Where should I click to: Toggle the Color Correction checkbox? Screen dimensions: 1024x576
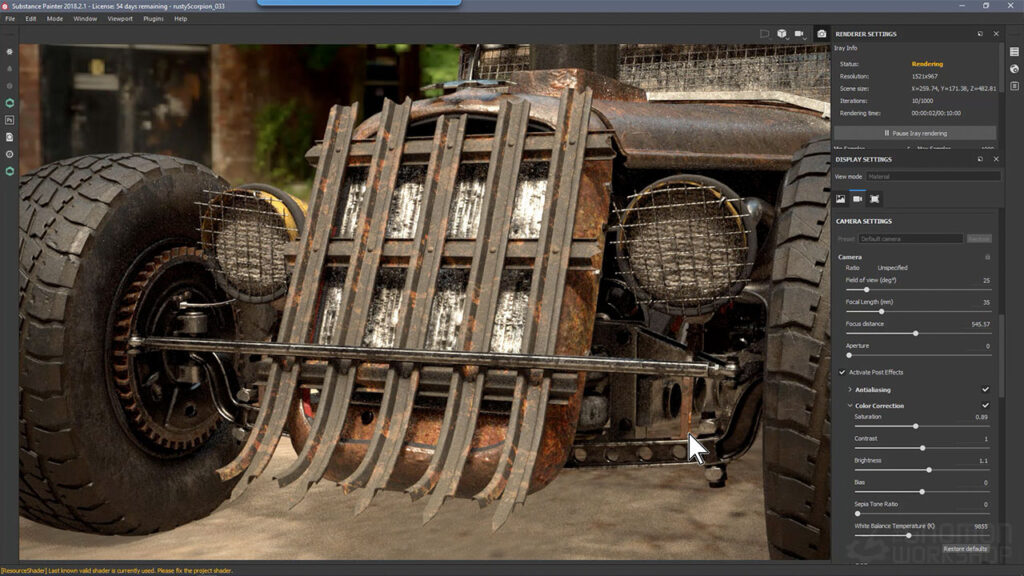tap(985, 406)
